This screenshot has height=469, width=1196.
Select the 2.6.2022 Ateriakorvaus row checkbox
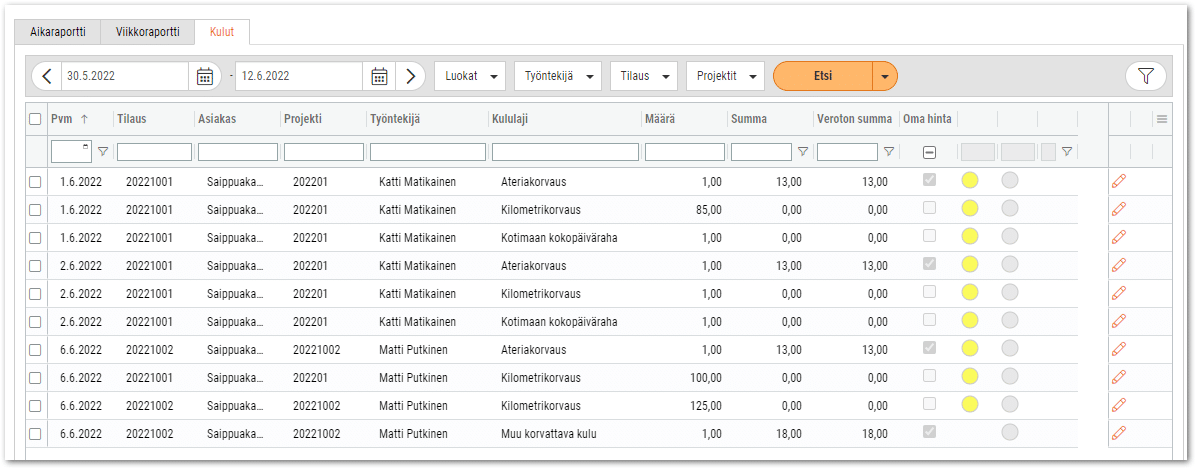point(34,265)
